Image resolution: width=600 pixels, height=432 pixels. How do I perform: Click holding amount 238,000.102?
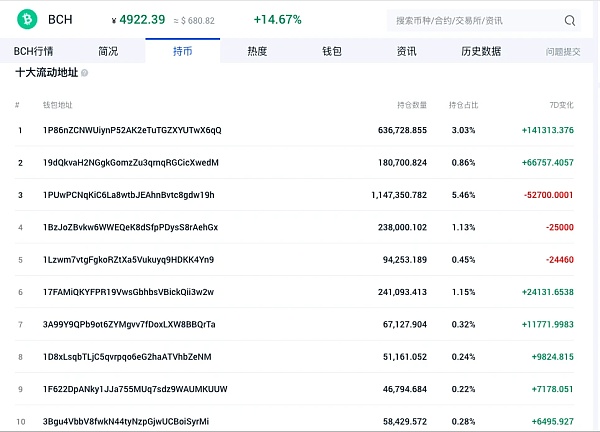tap(402, 227)
